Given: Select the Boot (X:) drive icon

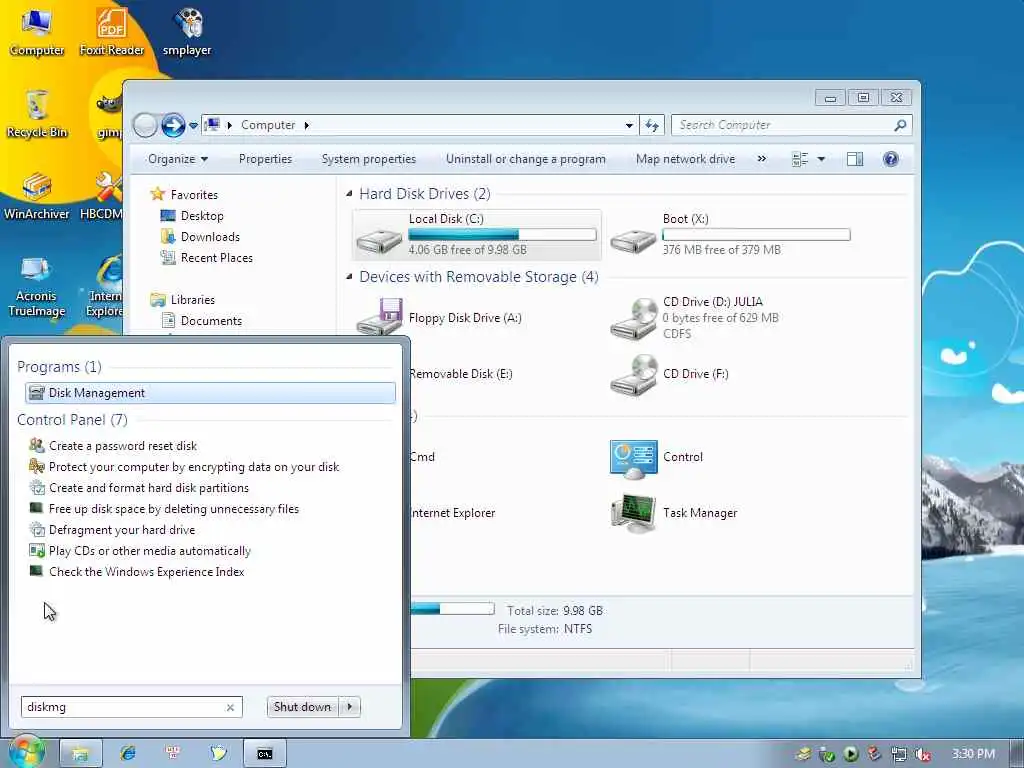Looking at the screenshot, I should [x=632, y=240].
